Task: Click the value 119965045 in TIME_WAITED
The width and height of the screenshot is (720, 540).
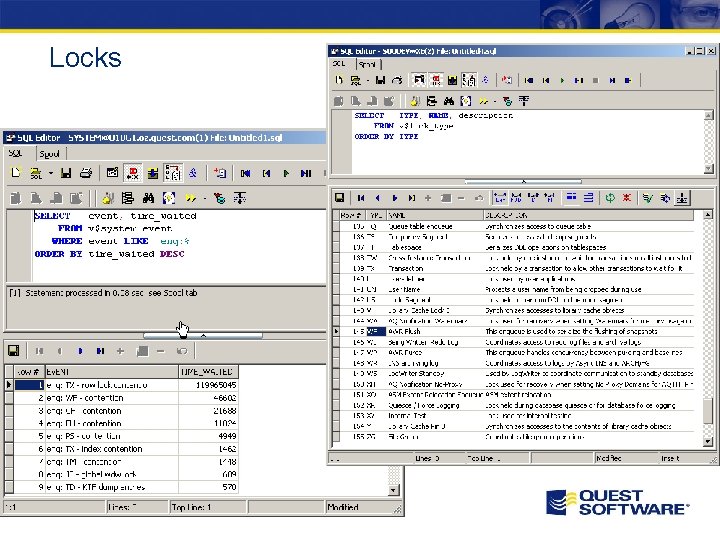Action: pyautogui.click(x=216, y=385)
